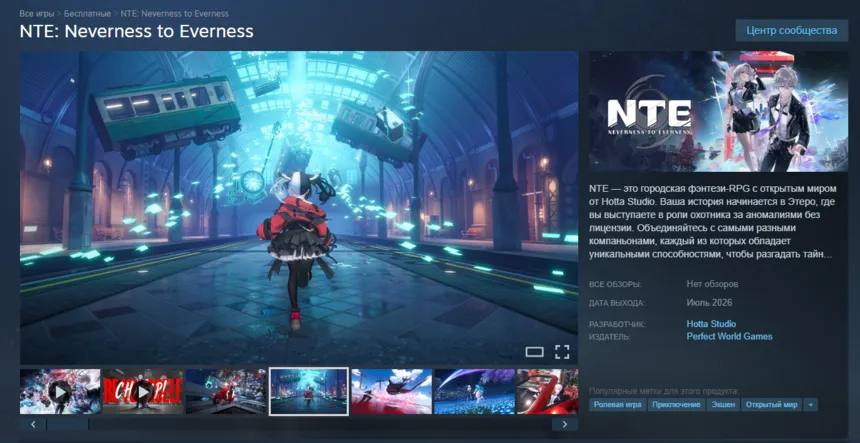860x443 pixels.
Task: Go to Все игры breadcrumb
Action: point(36,13)
